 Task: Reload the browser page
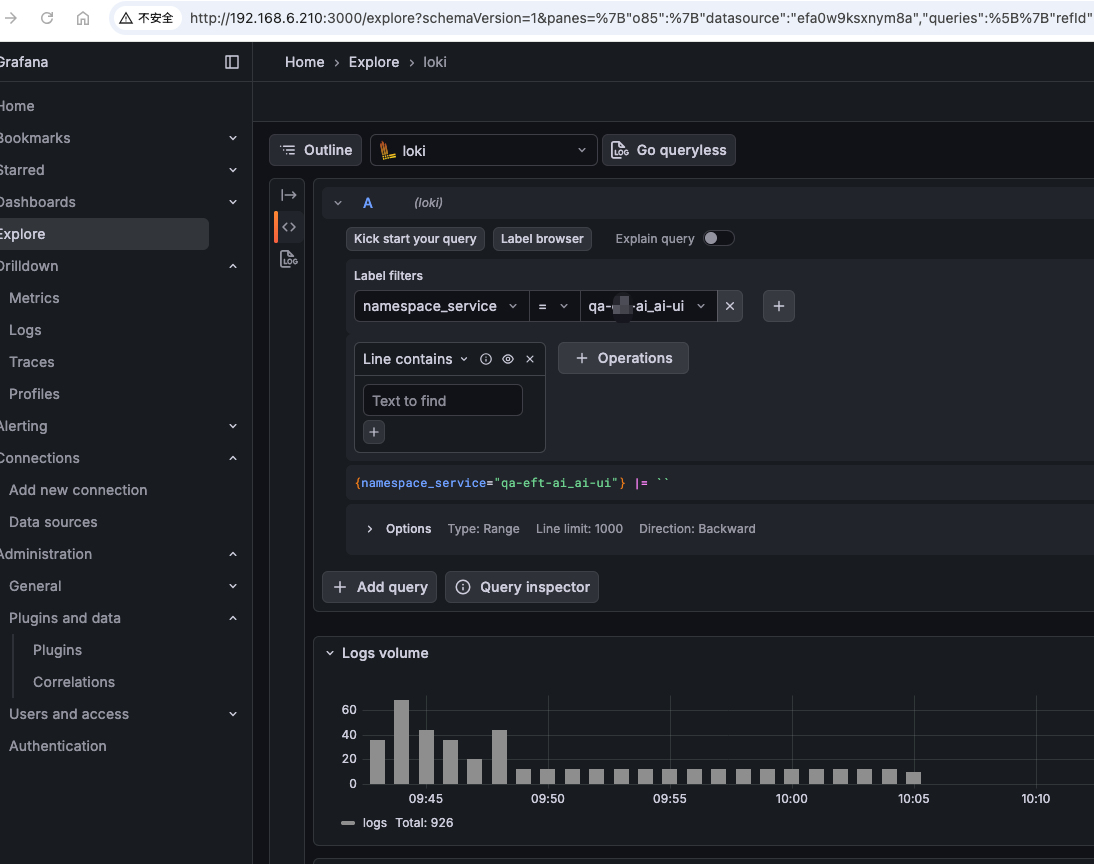point(47,18)
